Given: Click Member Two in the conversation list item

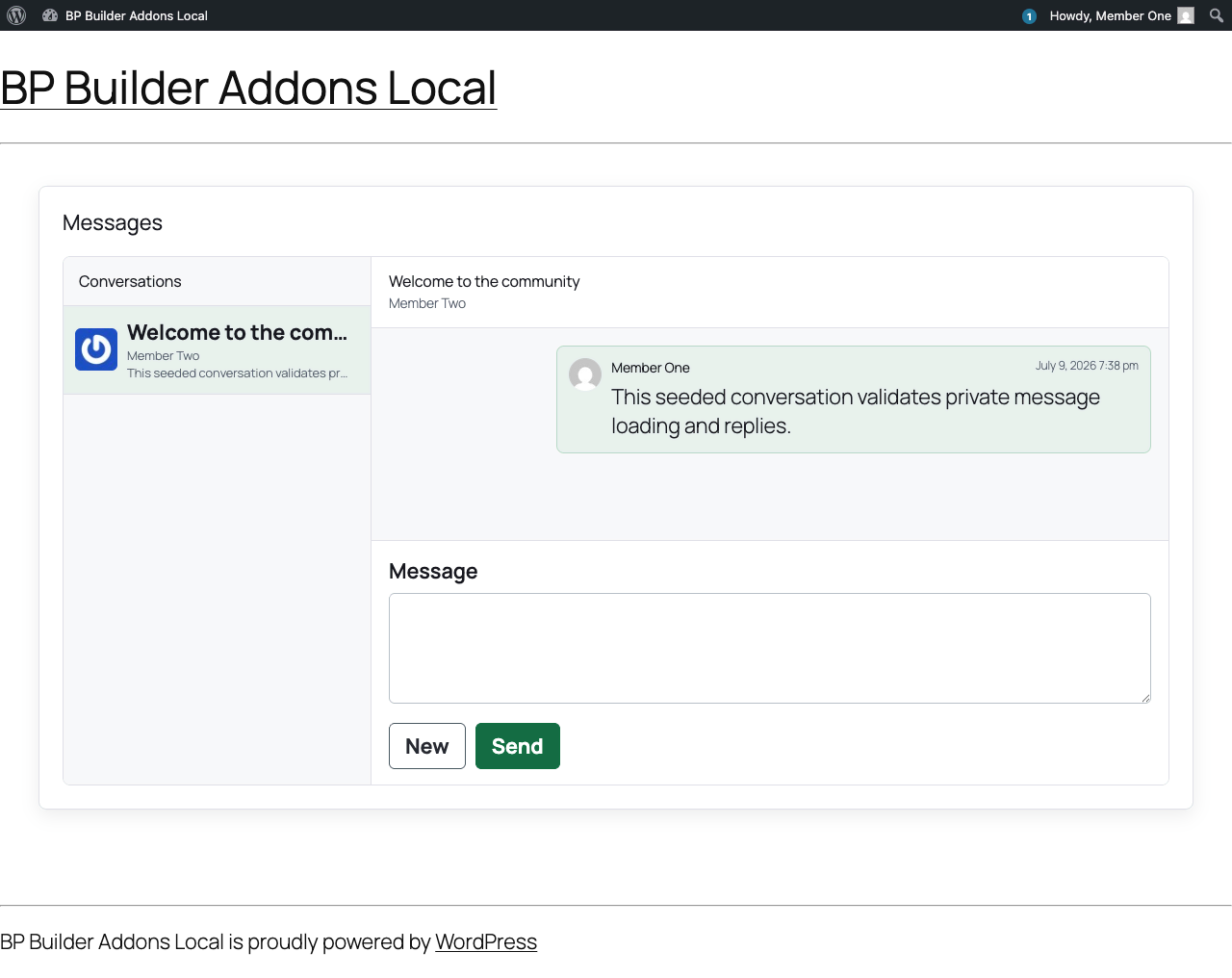Looking at the screenshot, I should pyautogui.click(x=164, y=356).
